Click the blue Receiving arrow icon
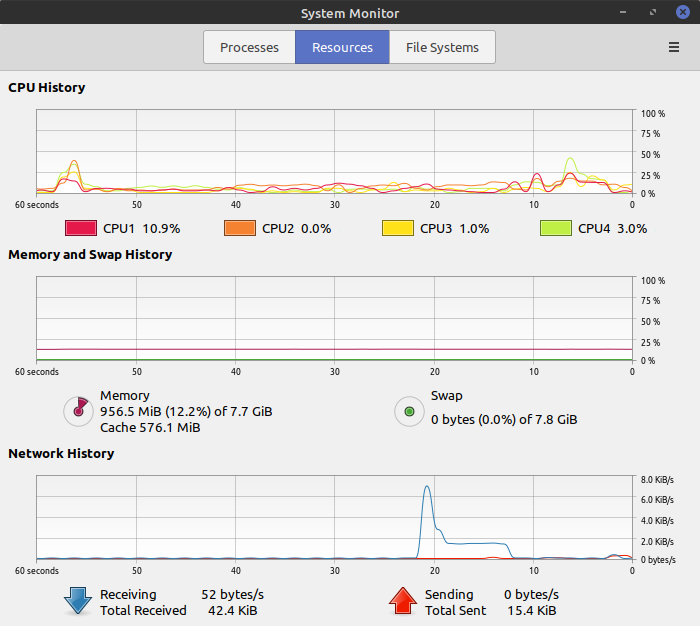 pyautogui.click(x=77, y=601)
